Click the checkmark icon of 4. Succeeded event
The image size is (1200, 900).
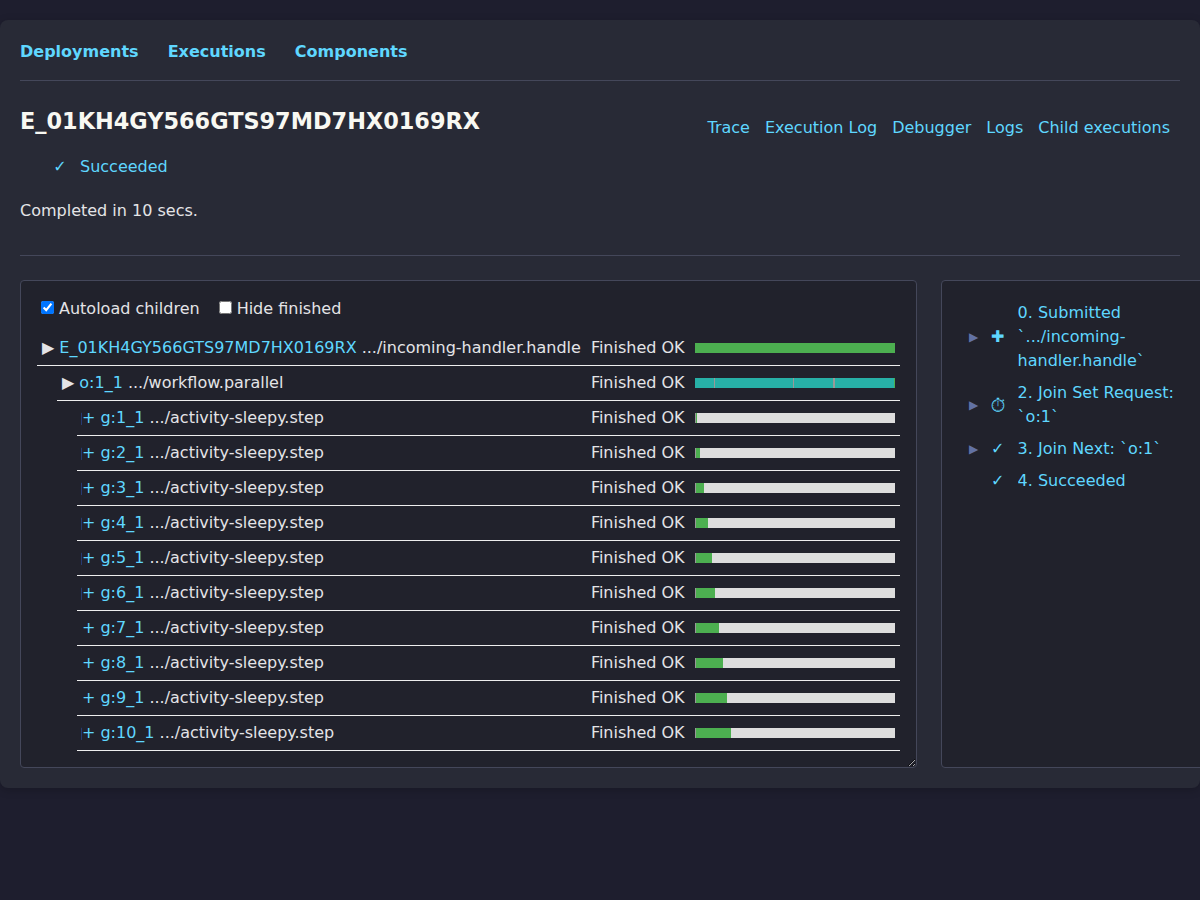[997, 481]
